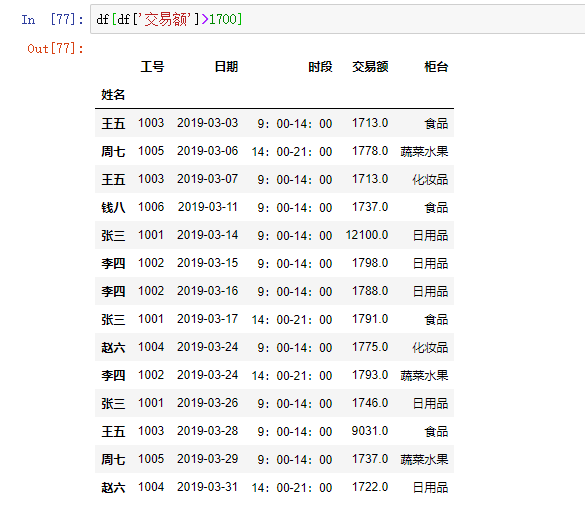Click the value 9031.0 in 交易额

pos(370,431)
